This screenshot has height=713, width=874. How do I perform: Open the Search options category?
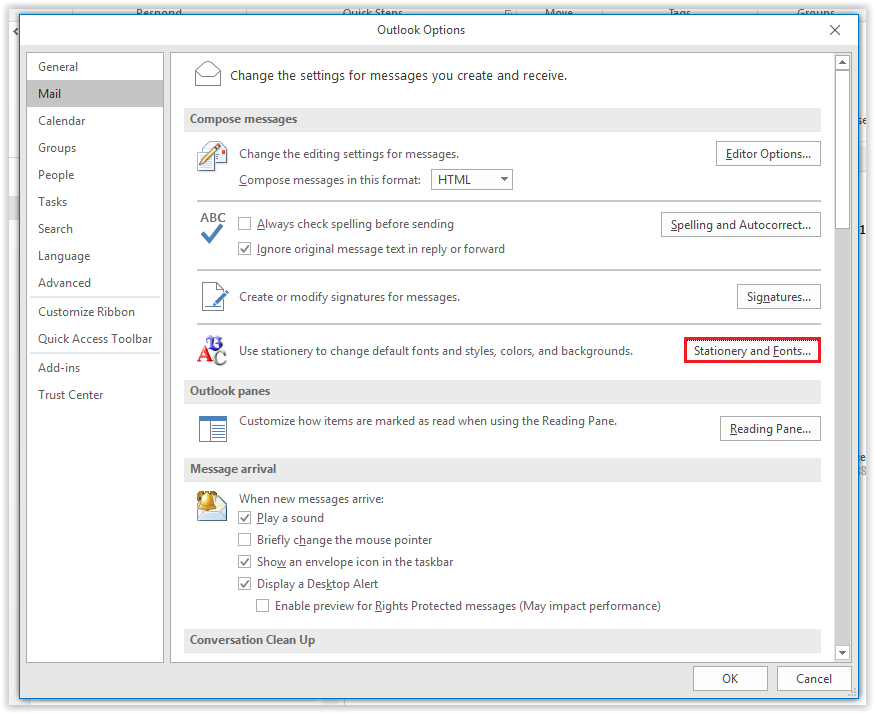pyautogui.click(x=95, y=229)
